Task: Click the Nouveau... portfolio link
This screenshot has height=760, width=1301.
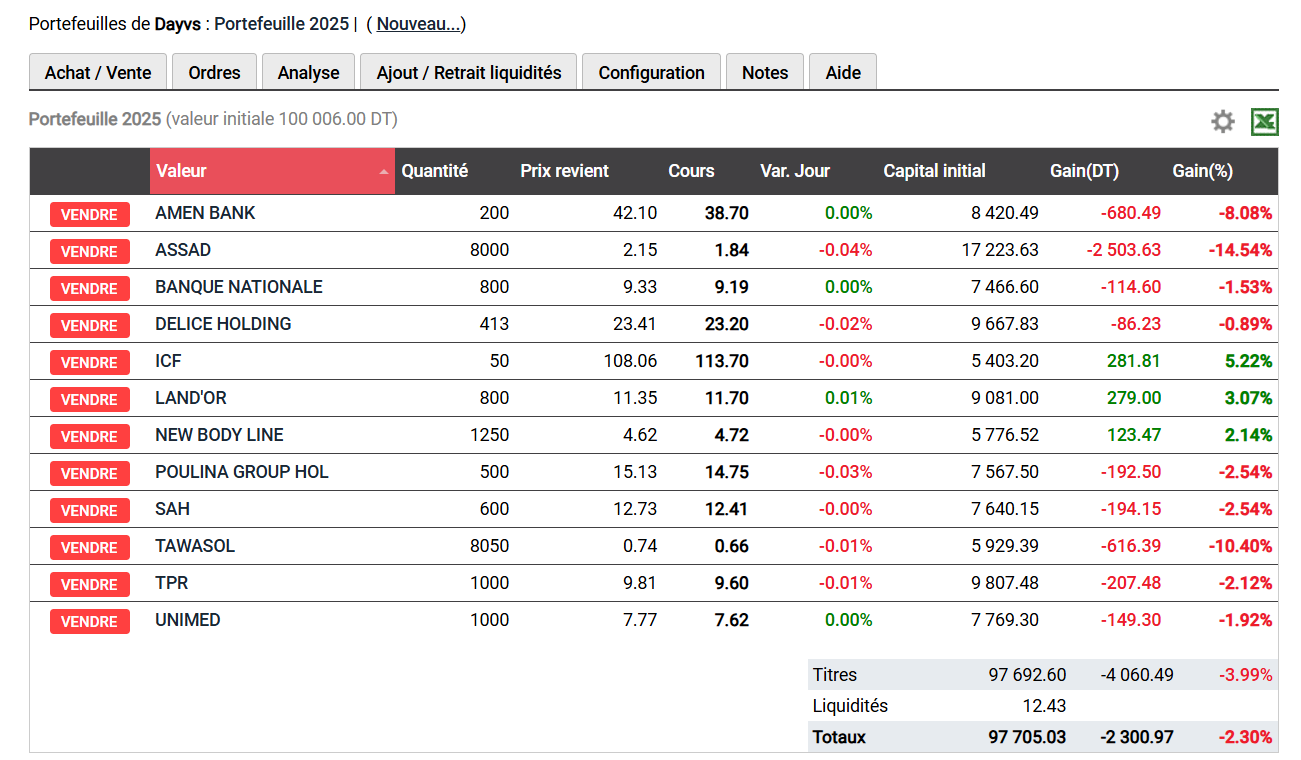Action: (418, 24)
